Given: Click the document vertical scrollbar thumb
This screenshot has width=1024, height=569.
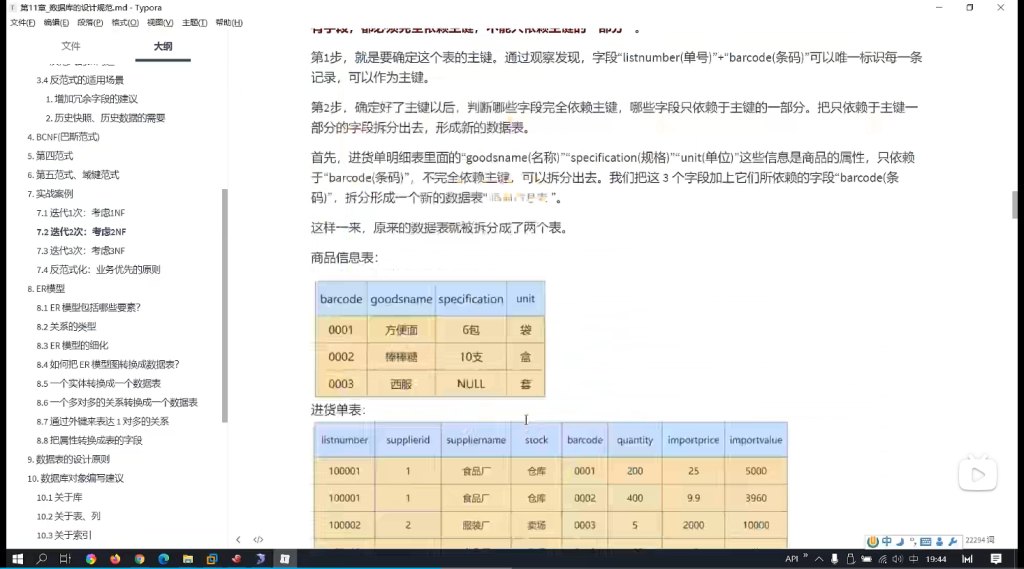Looking at the screenshot, I should [1015, 205].
